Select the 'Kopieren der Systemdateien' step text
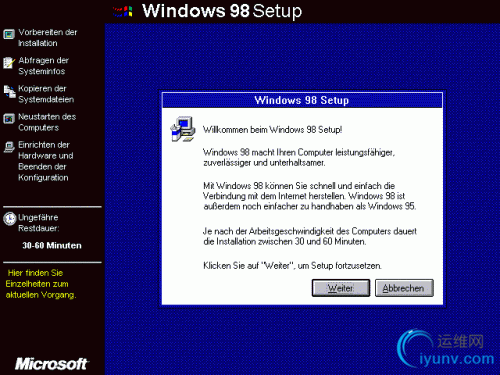This screenshot has width=500, height=375. point(46,94)
